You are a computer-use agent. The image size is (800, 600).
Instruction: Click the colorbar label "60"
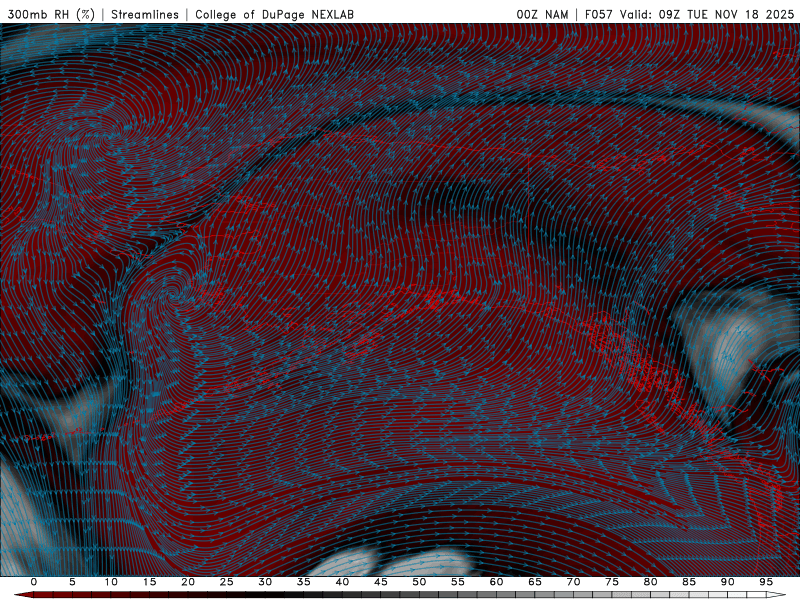pyautogui.click(x=496, y=582)
